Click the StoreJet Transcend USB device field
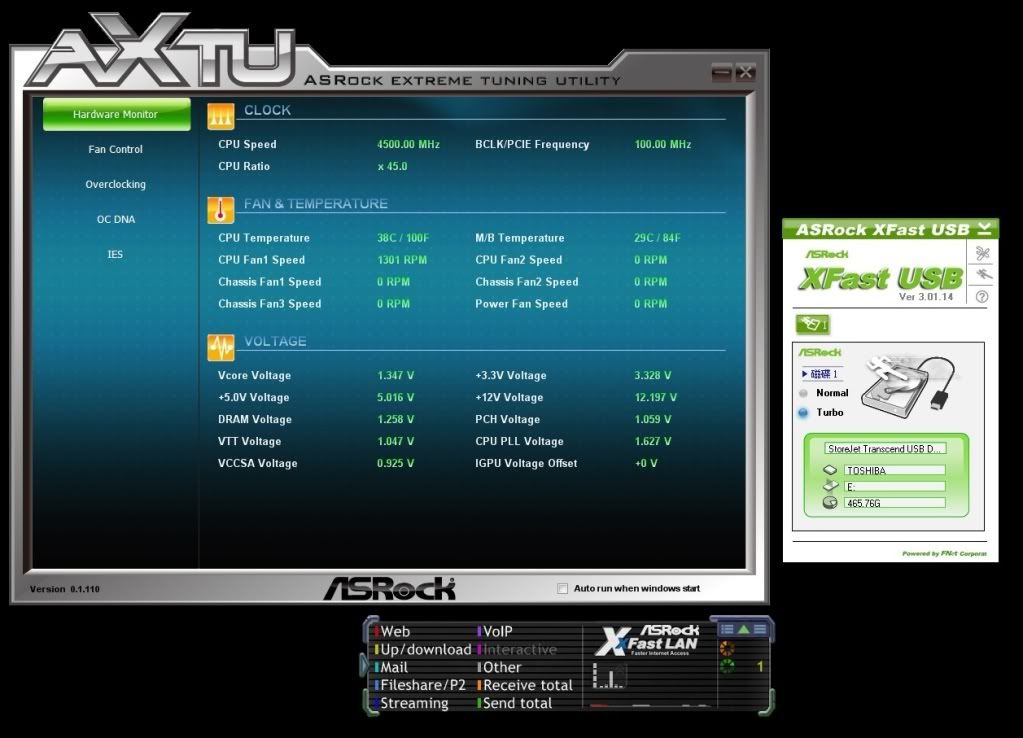Image resolution: width=1023 pixels, height=738 pixels. click(885, 449)
